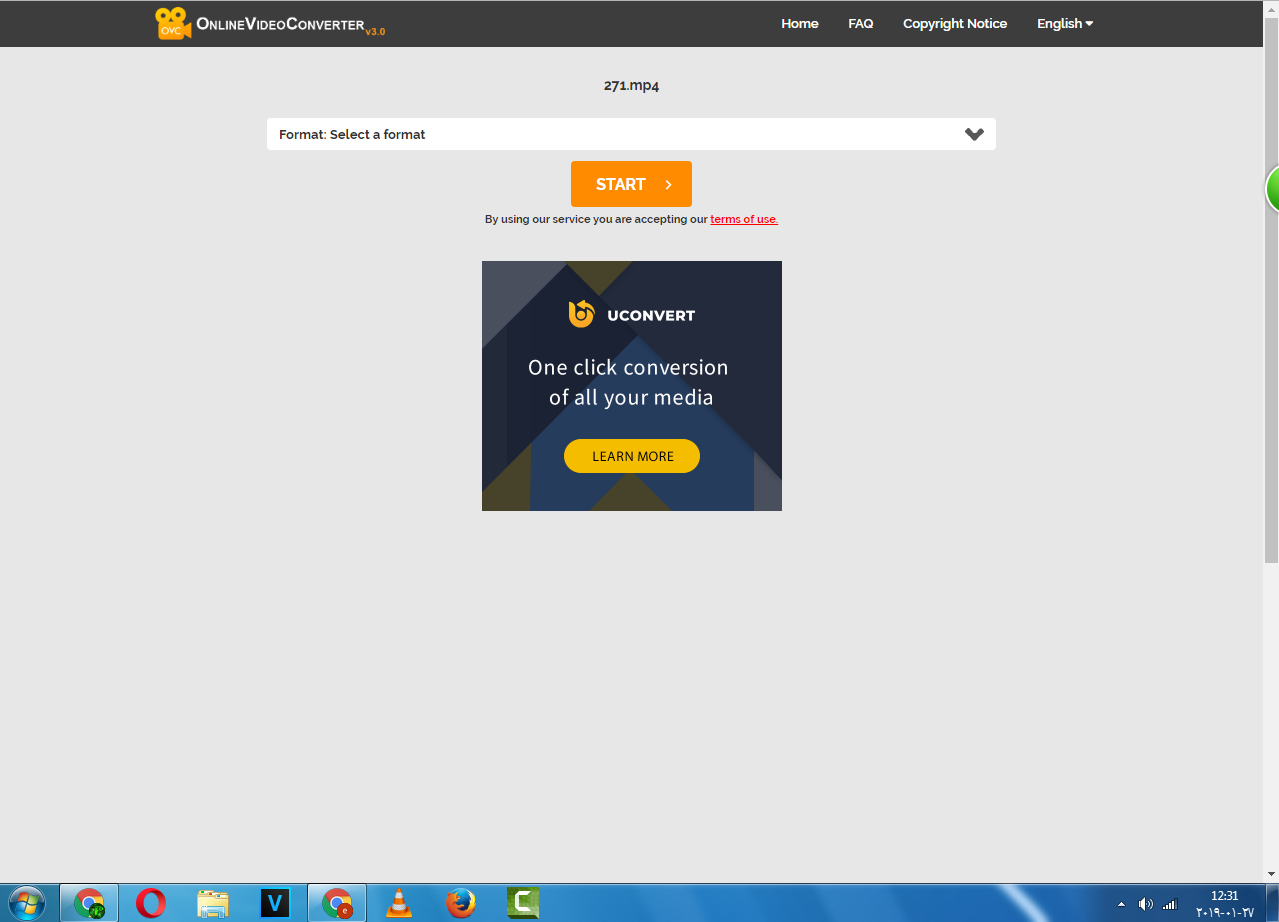Open the taskbar clock showing 12:31

[x=1225, y=904]
